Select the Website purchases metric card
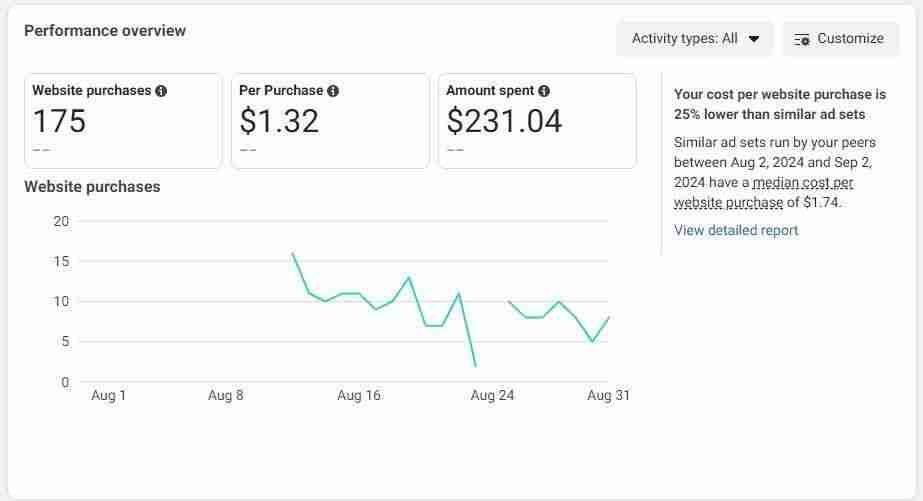The height and width of the screenshot is (501, 923). [123, 120]
